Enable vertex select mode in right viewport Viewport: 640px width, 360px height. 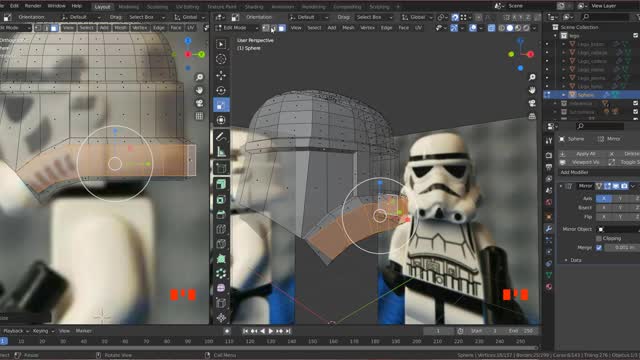point(266,28)
